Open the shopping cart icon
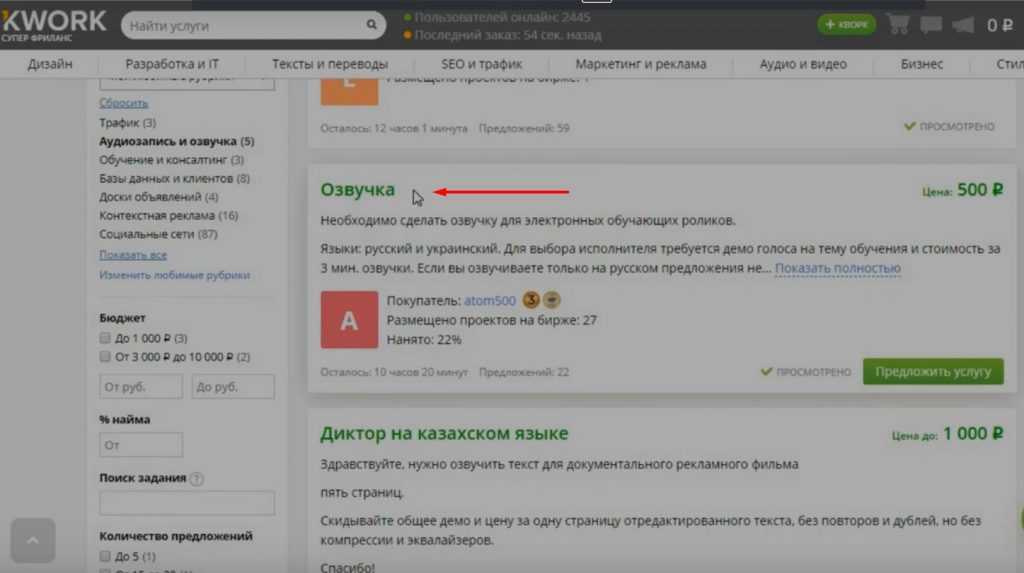 pos(898,25)
